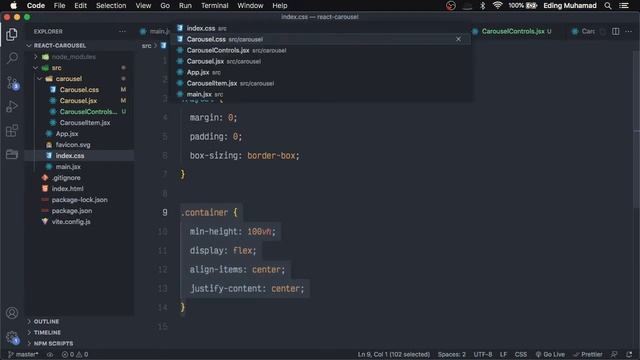Select CarouselItem.jsx in open editors list
Image resolution: width=640 pixels, height=360 pixels.
point(320,83)
